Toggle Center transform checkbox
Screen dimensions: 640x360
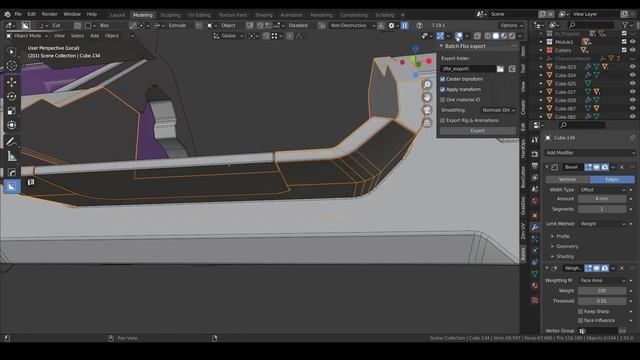point(442,79)
